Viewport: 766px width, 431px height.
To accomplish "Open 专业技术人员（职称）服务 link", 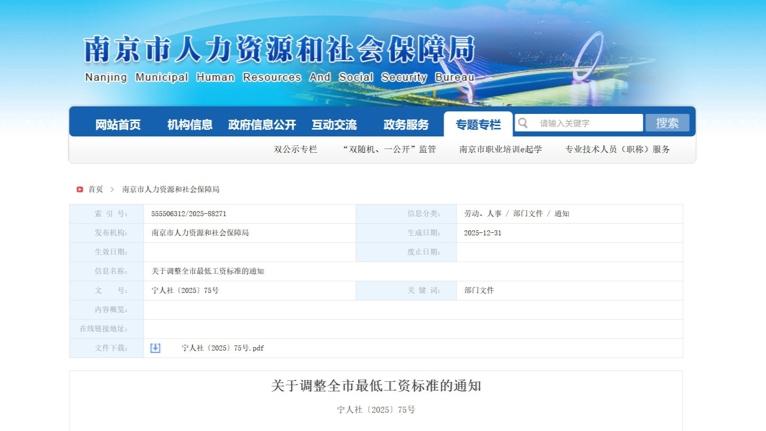I will click(x=617, y=150).
